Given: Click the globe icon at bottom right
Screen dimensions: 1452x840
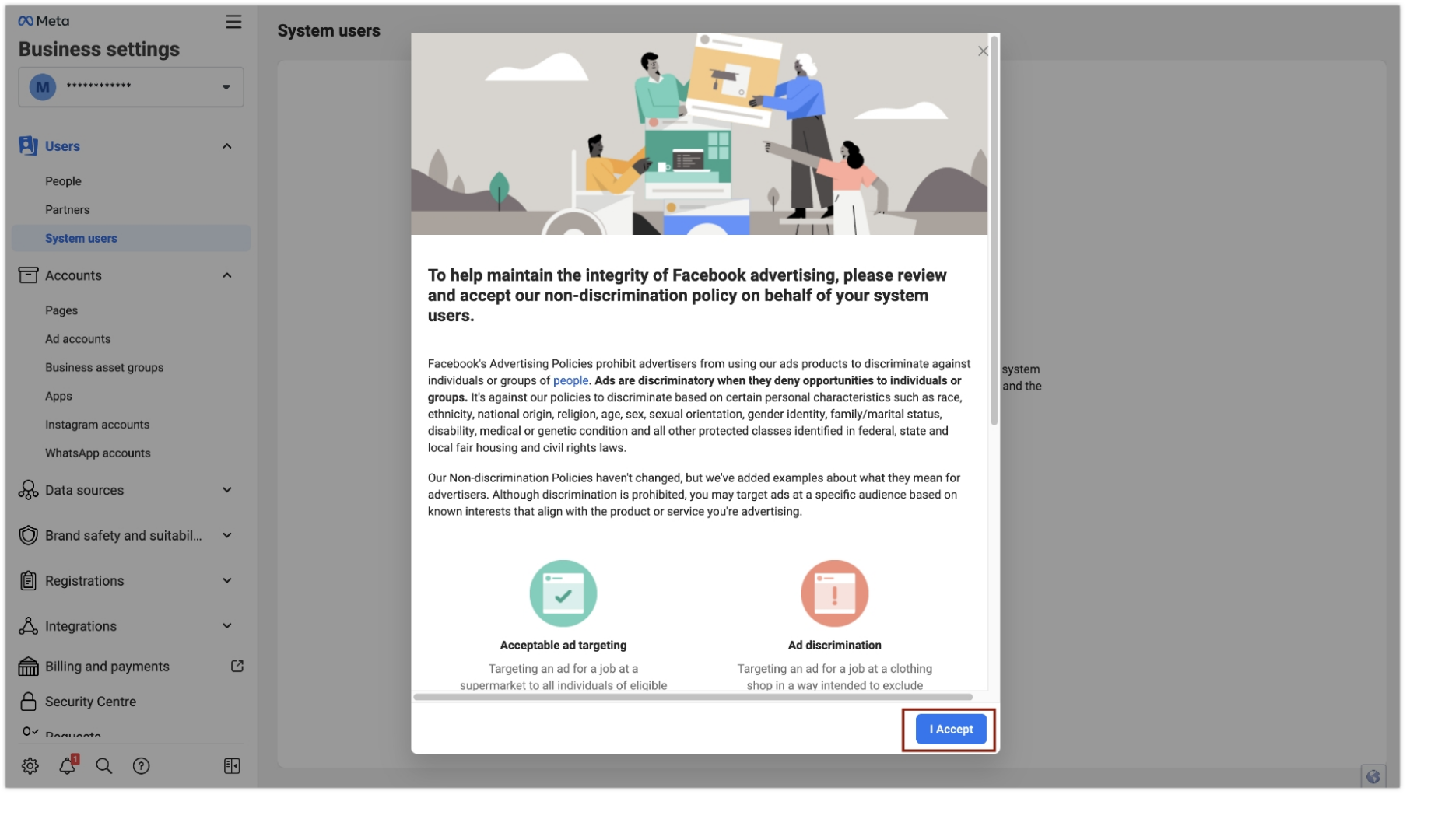Looking at the screenshot, I should pyautogui.click(x=1373, y=776).
